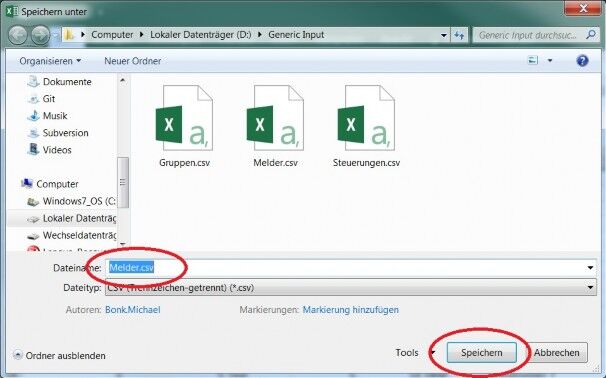Click the back navigation arrow
This screenshot has height=378, width=606.
(x=18, y=35)
